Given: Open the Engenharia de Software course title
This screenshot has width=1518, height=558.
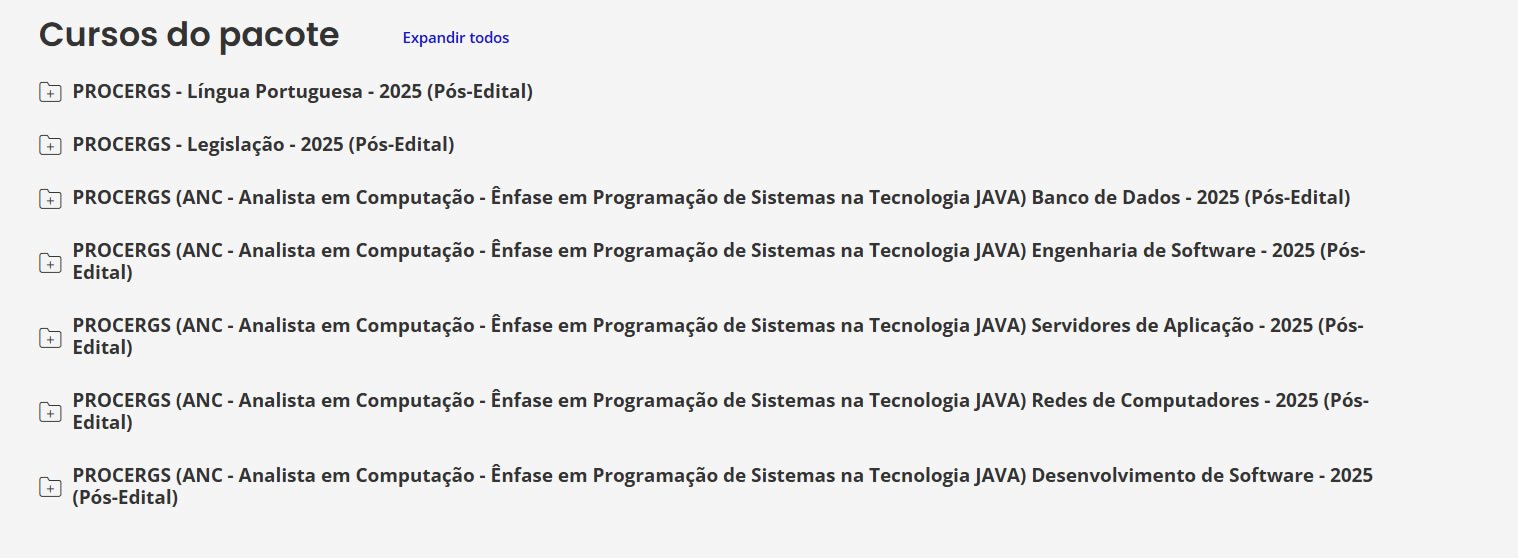Looking at the screenshot, I should point(718,251).
